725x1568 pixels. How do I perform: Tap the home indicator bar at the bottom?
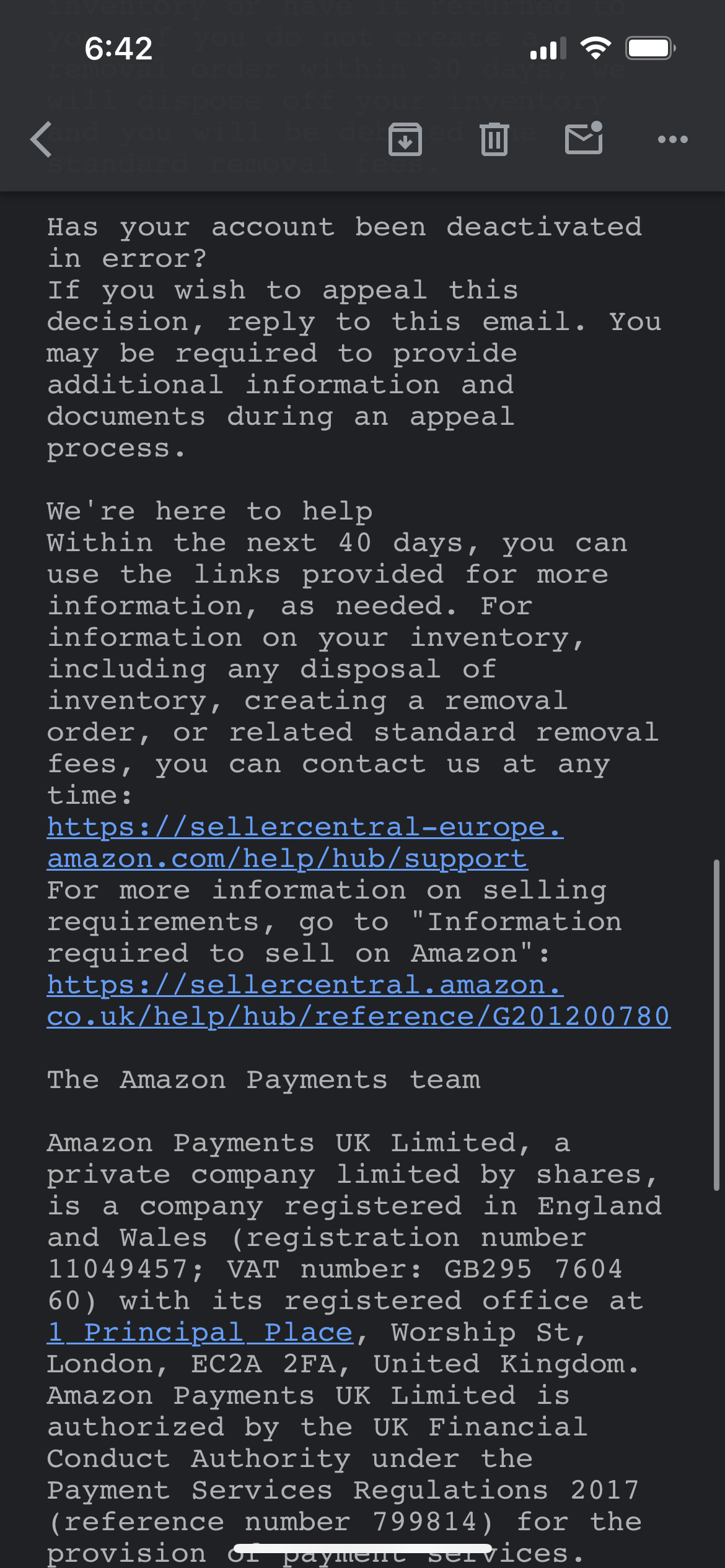click(x=362, y=1548)
